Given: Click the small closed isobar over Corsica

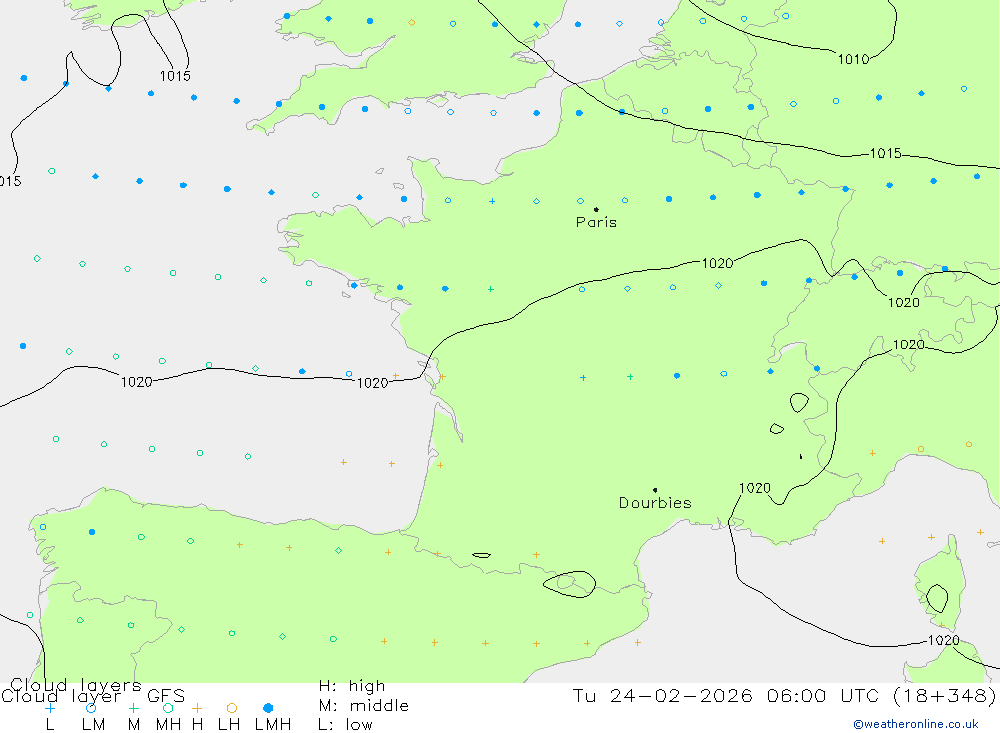Looking at the screenshot, I should click(x=937, y=598).
